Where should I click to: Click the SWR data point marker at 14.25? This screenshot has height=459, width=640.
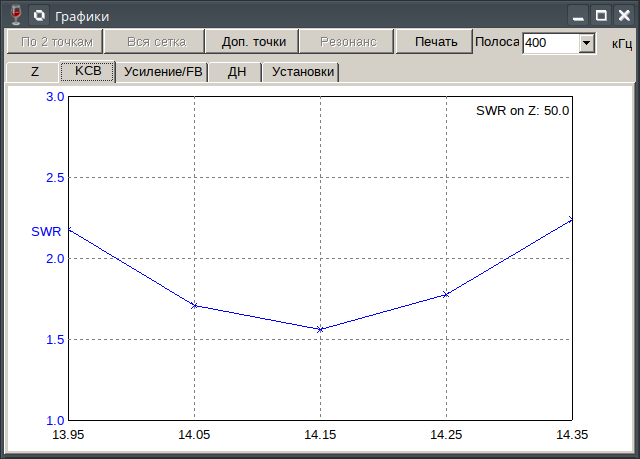(x=446, y=294)
